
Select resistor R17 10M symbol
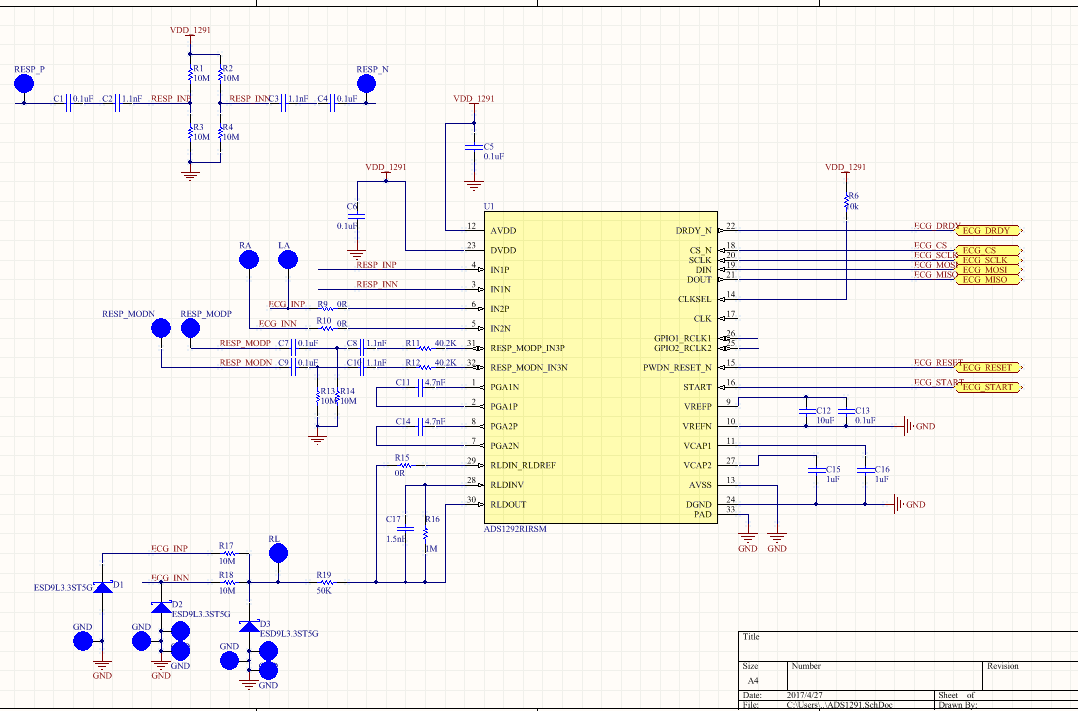click(229, 554)
